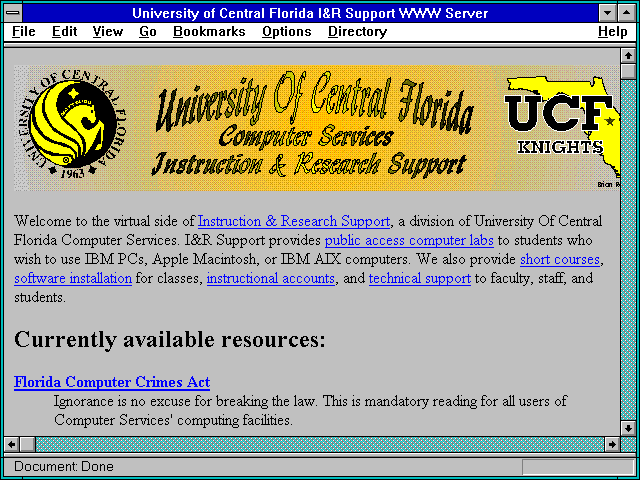The height and width of the screenshot is (480, 640).
Task: Follow the Instruction & Research Support link
Action: click(294, 221)
